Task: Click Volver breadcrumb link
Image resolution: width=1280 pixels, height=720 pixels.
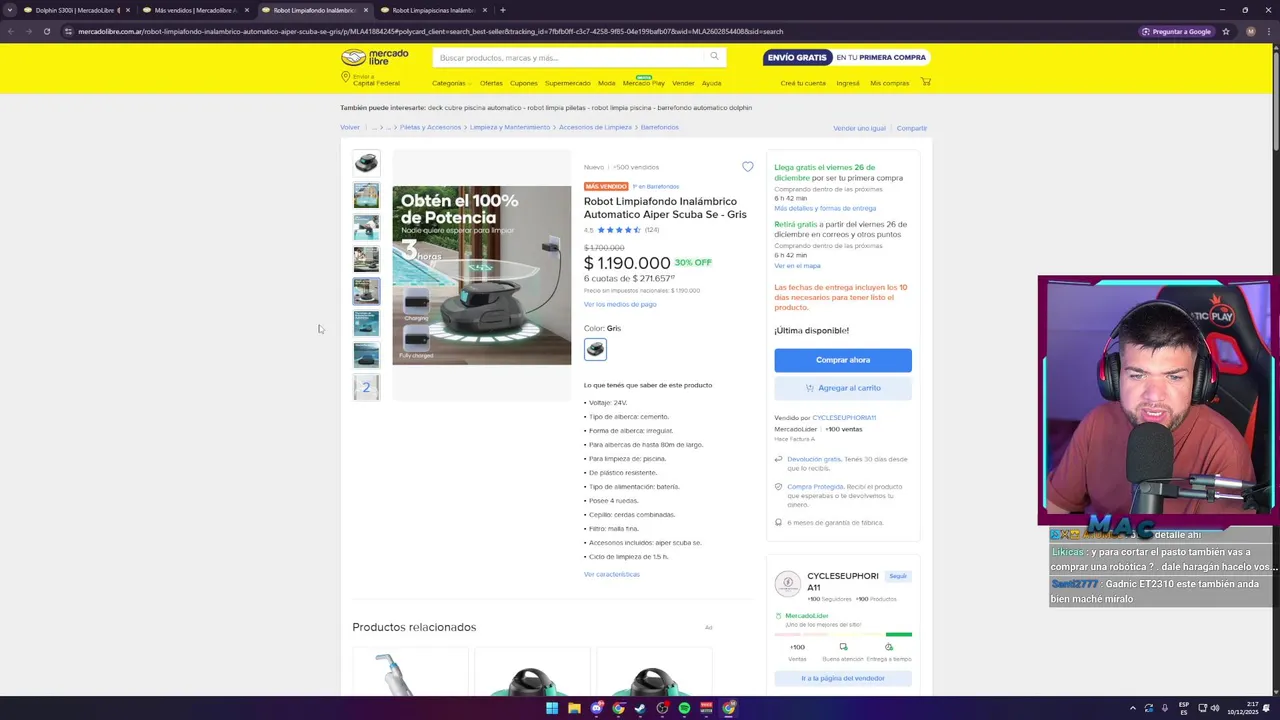Action: pos(350,127)
